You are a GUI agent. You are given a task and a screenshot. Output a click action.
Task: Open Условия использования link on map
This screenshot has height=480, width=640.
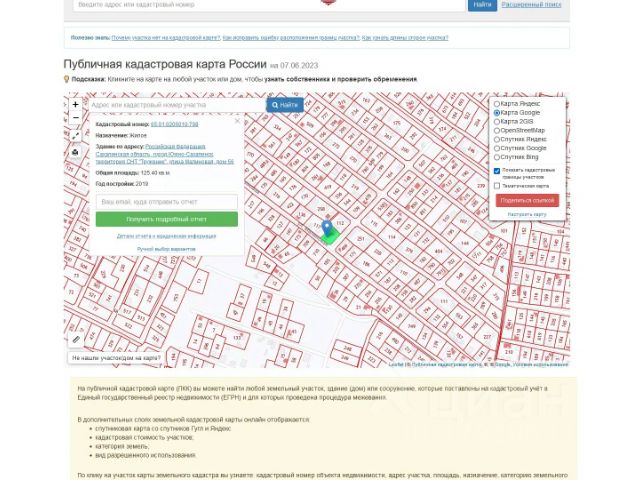pyautogui.click(x=540, y=364)
